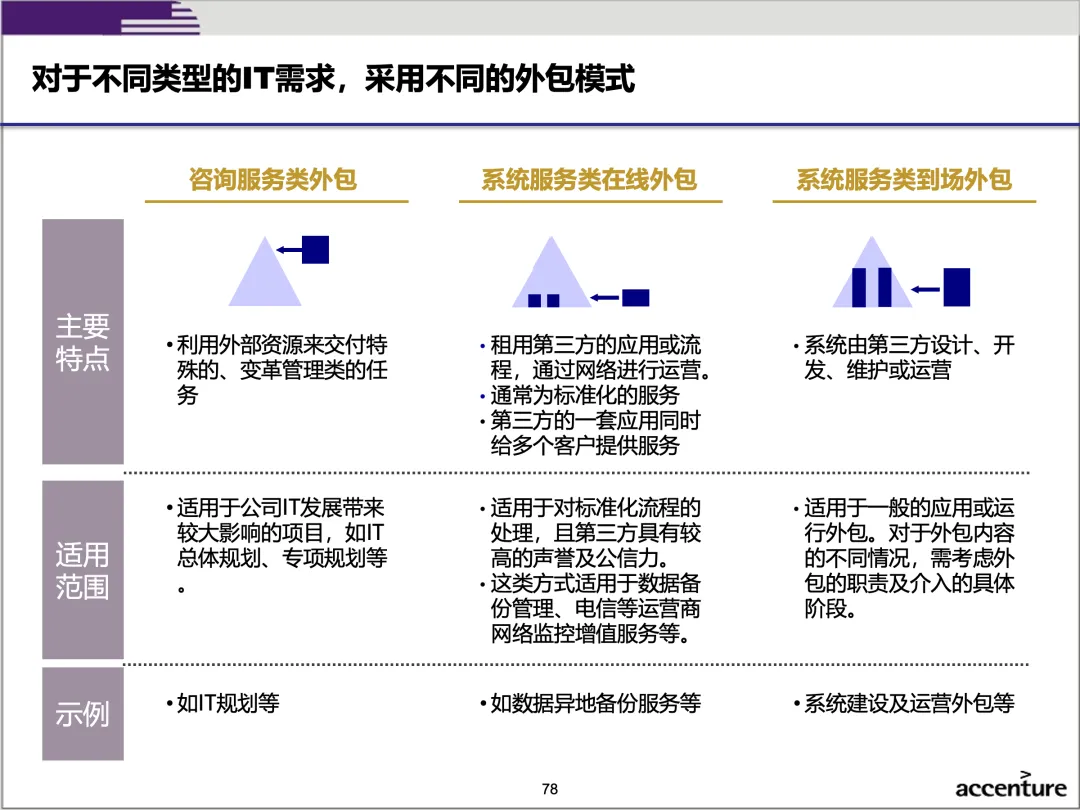The width and height of the screenshot is (1080, 810).
Task: Select the 系统服务类在线外包 column heading
Action: pos(589,179)
